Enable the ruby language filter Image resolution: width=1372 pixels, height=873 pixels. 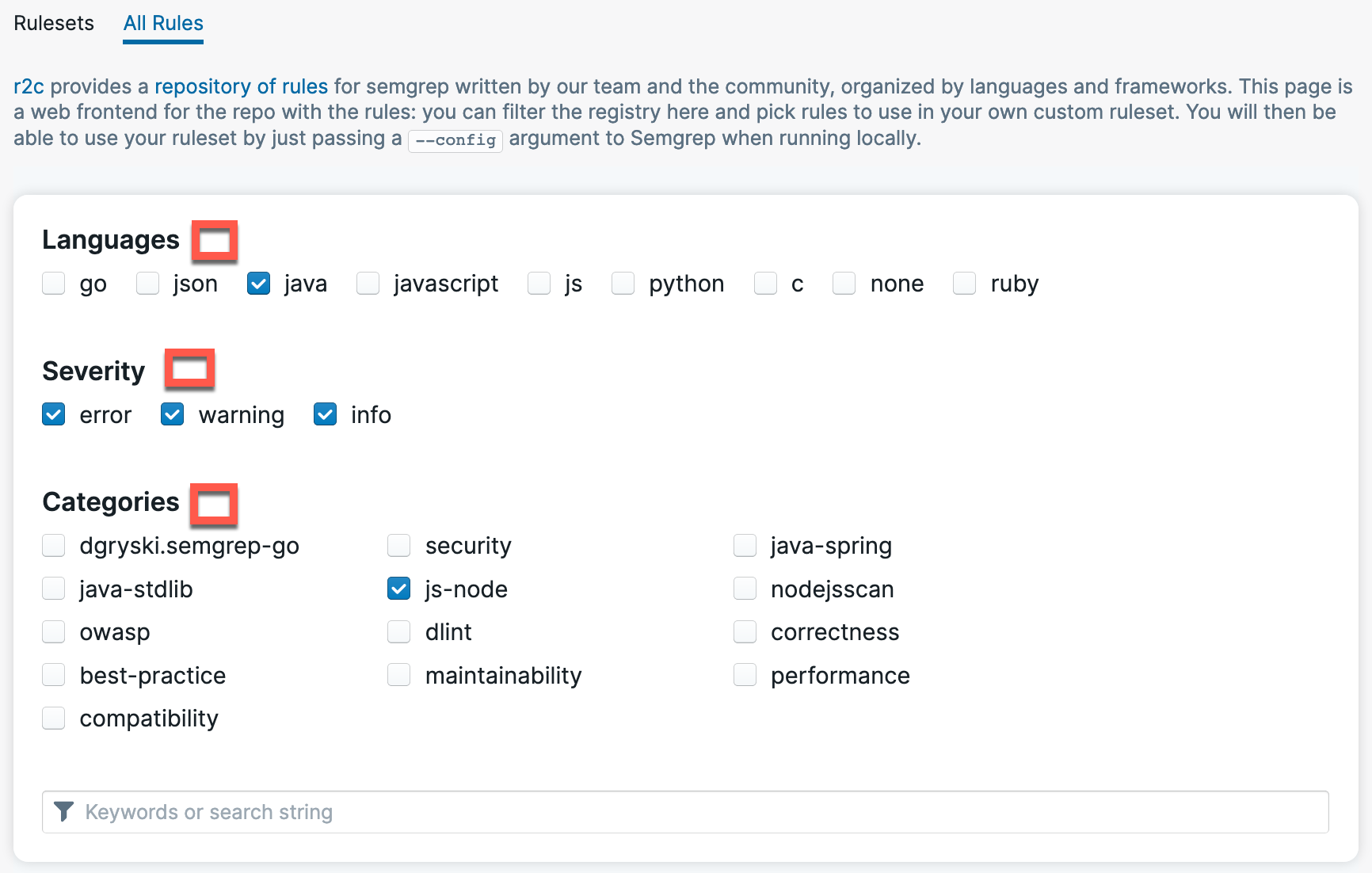pos(964,283)
